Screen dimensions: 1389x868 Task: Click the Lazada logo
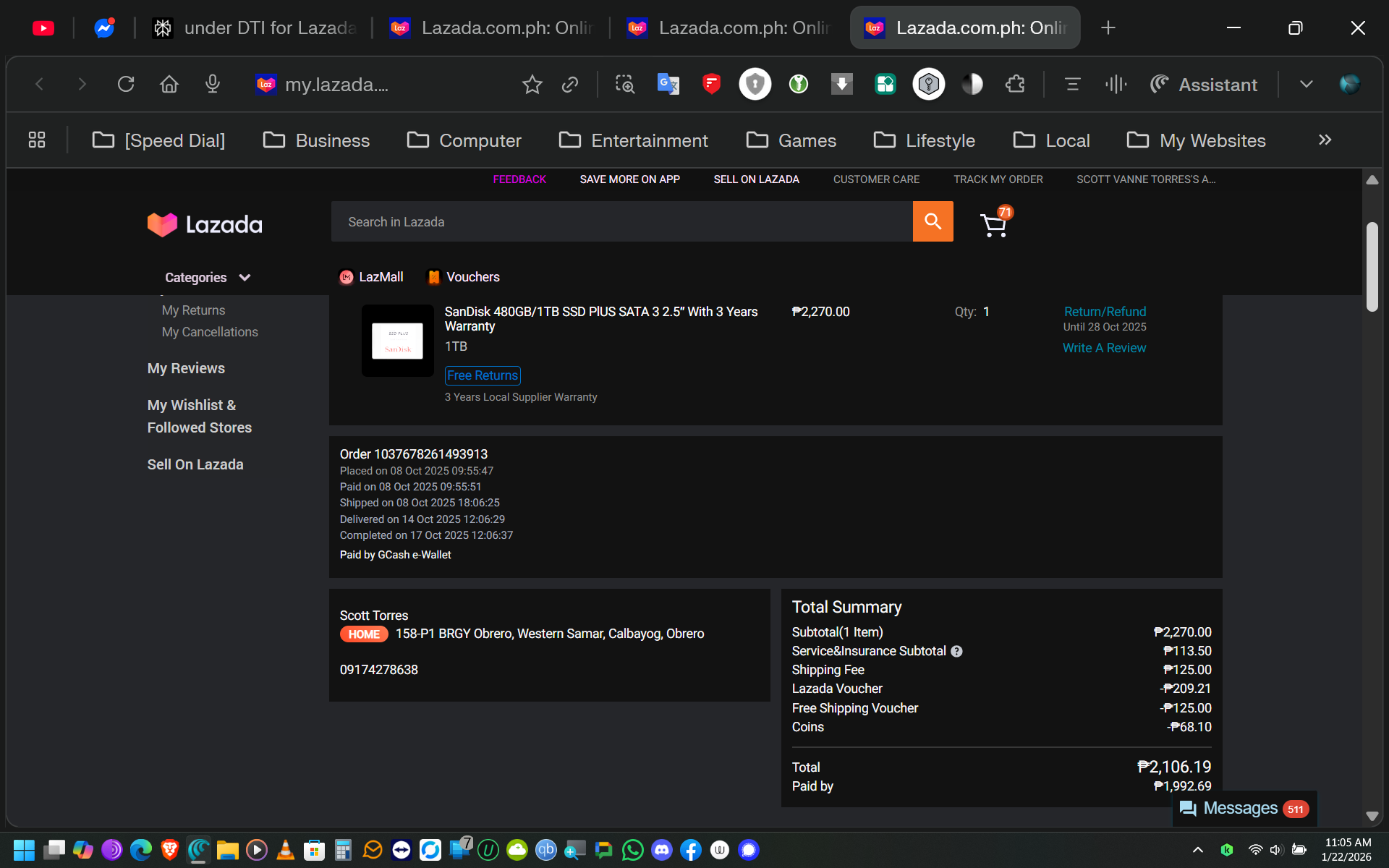(205, 224)
